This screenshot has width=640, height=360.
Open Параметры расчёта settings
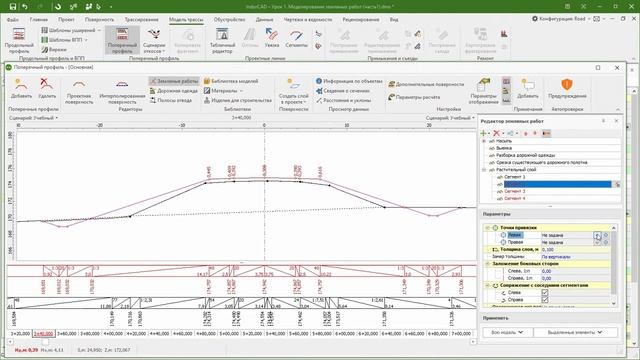coord(414,97)
